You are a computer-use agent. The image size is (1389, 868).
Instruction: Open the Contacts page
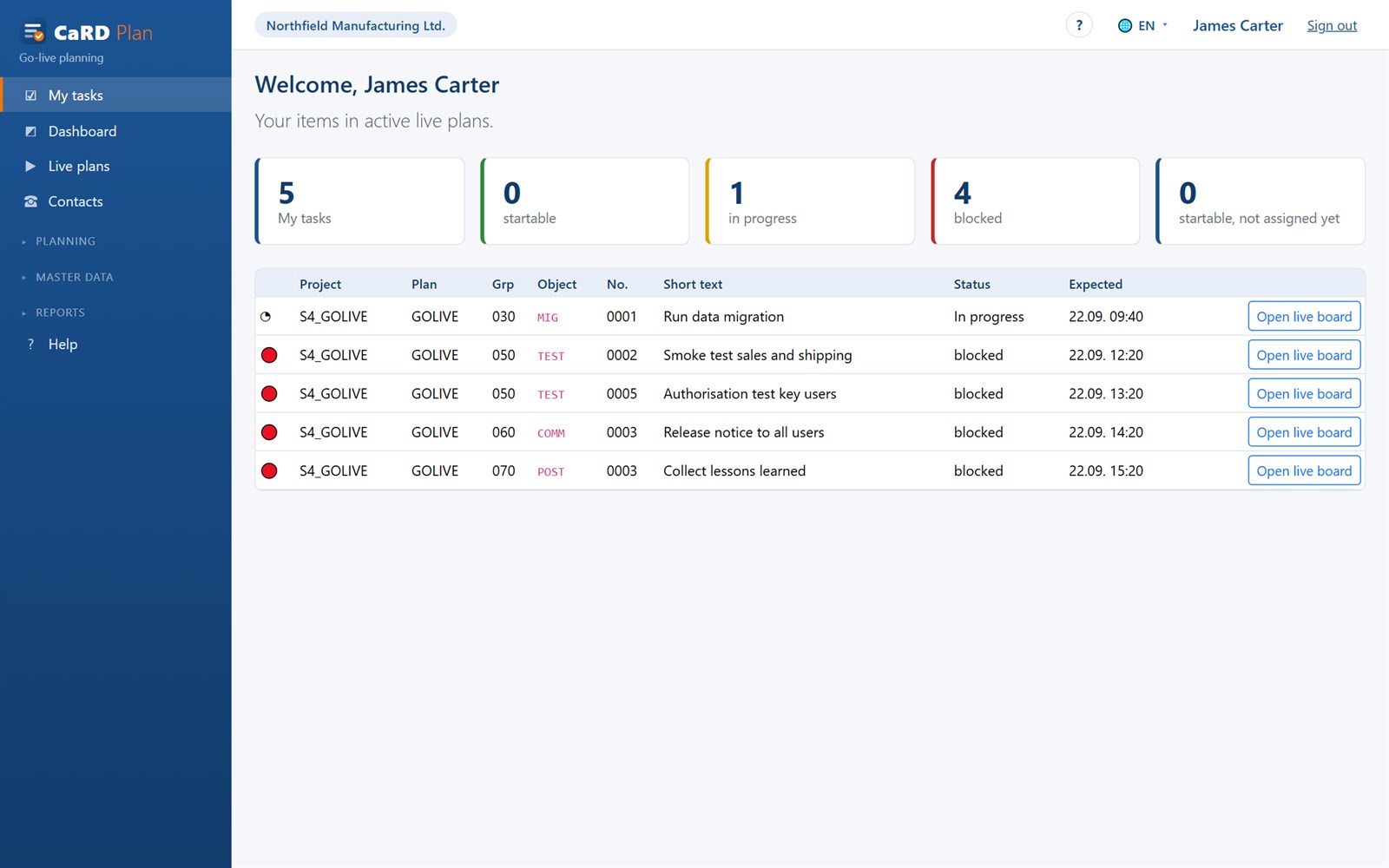pyautogui.click(x=115, y=201)
